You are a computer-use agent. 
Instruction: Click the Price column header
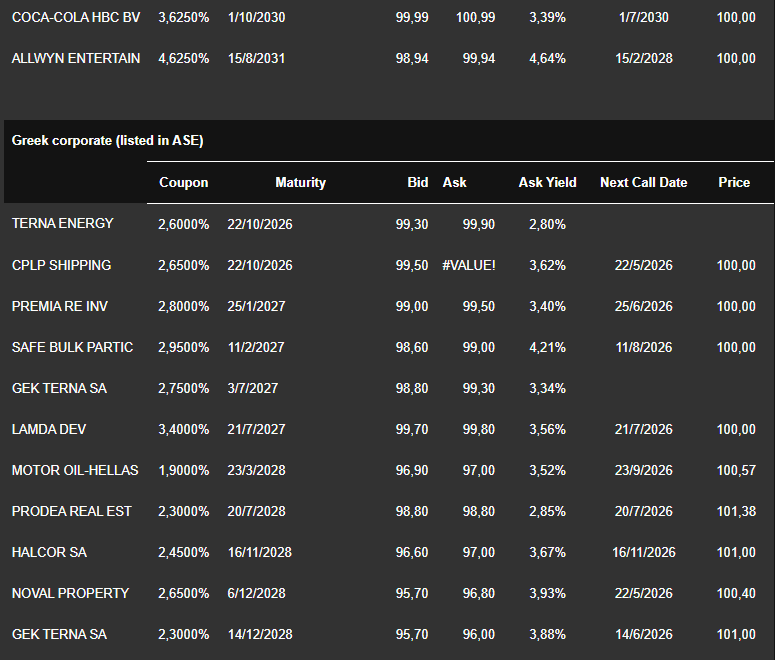[x=734, y=182]
